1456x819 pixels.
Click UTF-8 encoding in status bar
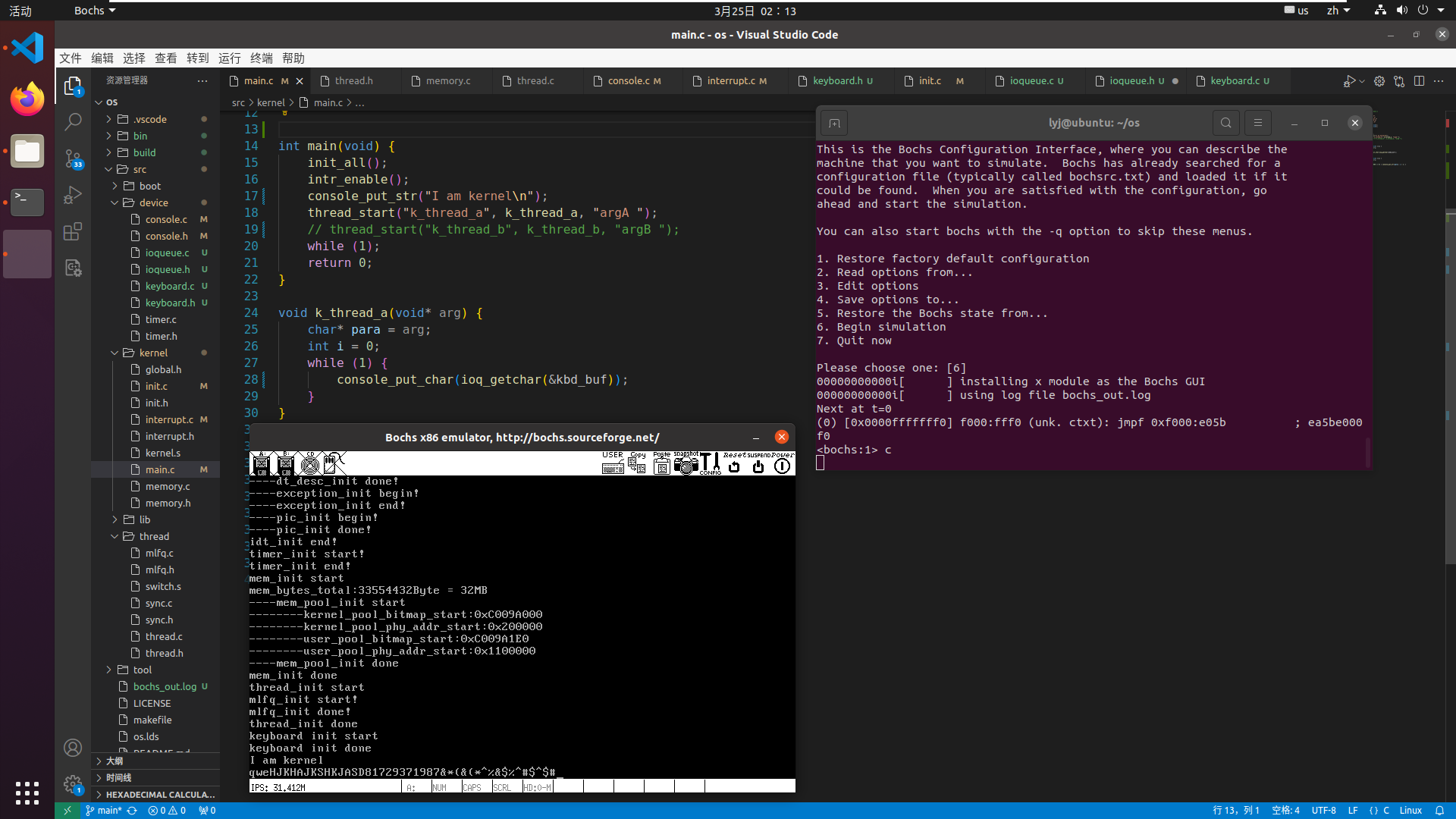click(x=1324, y=811)
